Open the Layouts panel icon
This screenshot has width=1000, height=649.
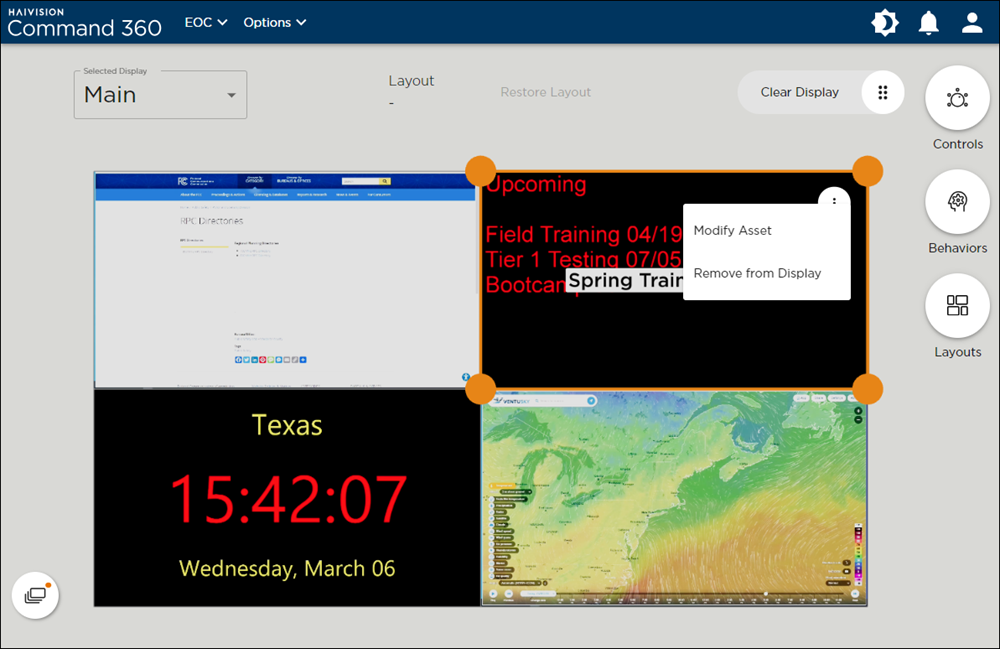tap(957, 306)
